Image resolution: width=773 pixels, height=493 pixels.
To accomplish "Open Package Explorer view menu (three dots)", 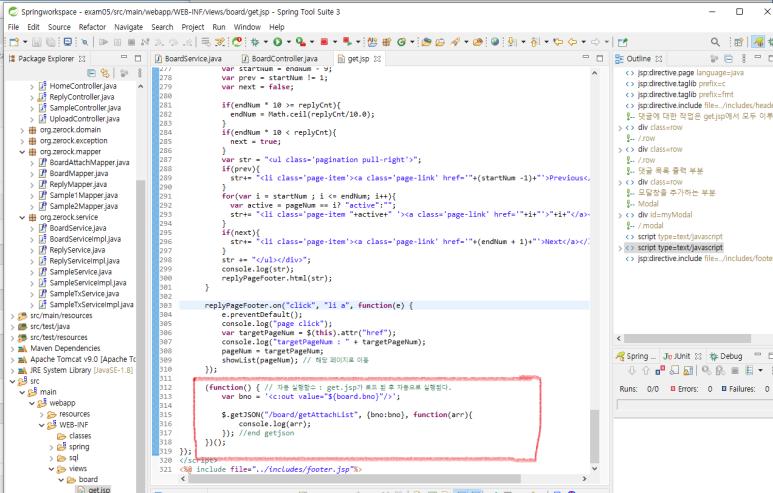I will click(x=140, y=73).
